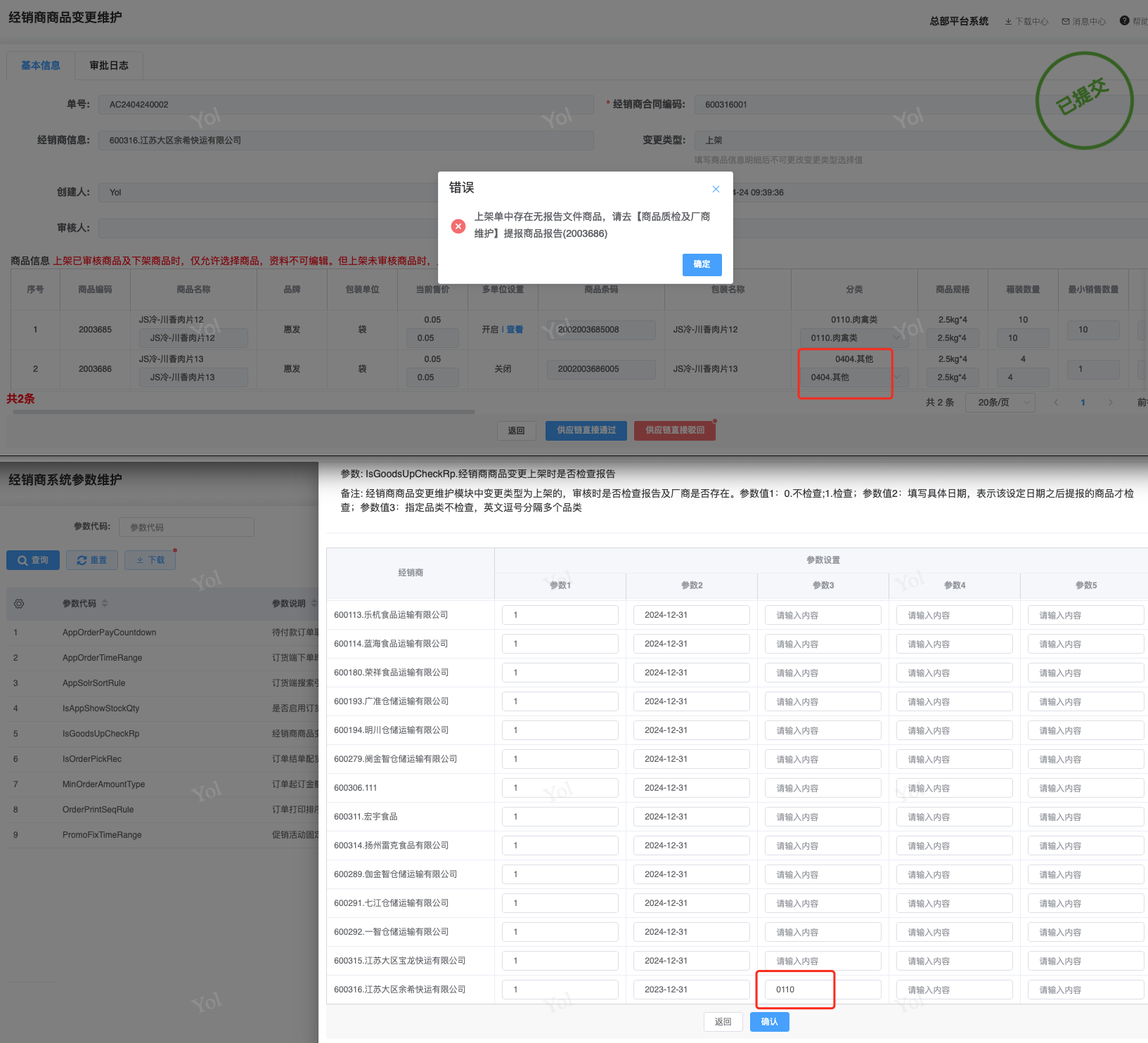1148x1043 pixels.
Task: Go to next page using the right arrow
Action: (x=1110, y=403)
